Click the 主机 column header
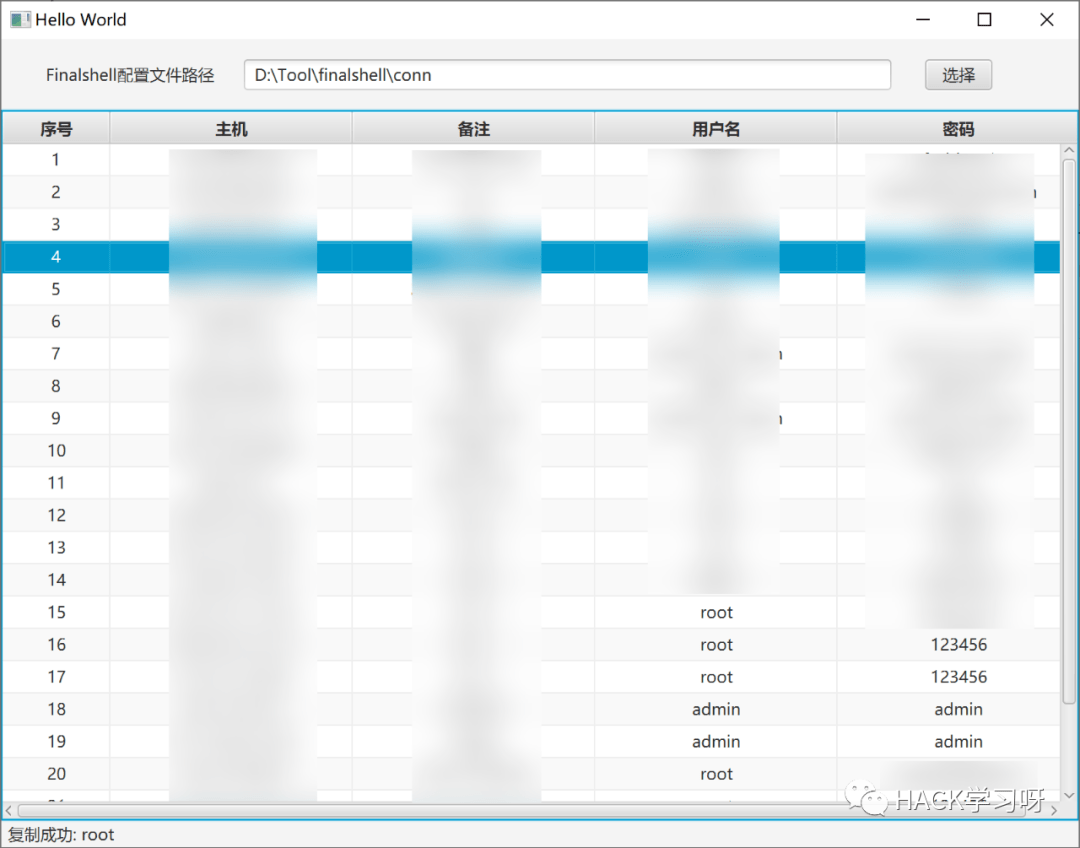Image resolution: width=1080 pixels, height=848 pixels. click(231, 129)
